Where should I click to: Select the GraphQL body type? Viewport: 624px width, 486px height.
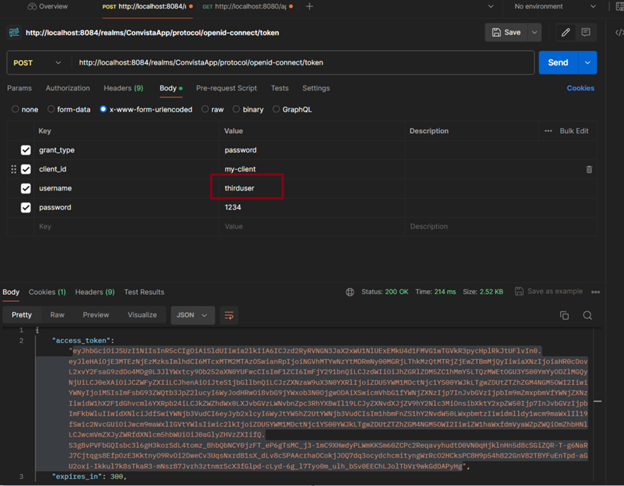(x=276, y=109)
